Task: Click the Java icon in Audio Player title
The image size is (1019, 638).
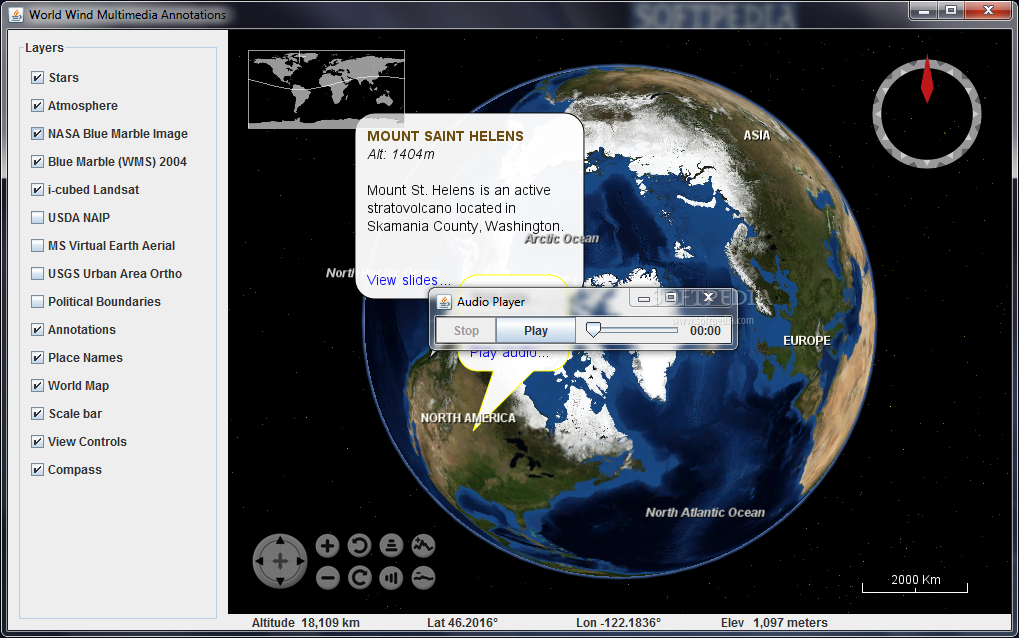Action: [445, 302]
